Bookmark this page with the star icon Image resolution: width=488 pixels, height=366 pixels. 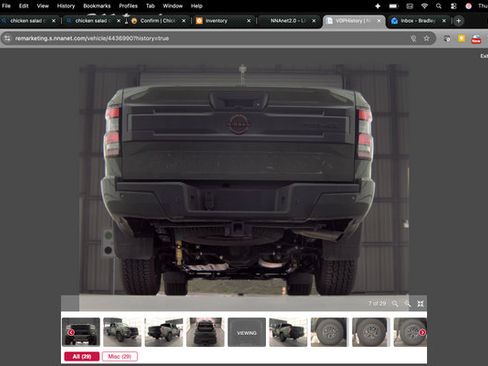click(x=427, y=38)
